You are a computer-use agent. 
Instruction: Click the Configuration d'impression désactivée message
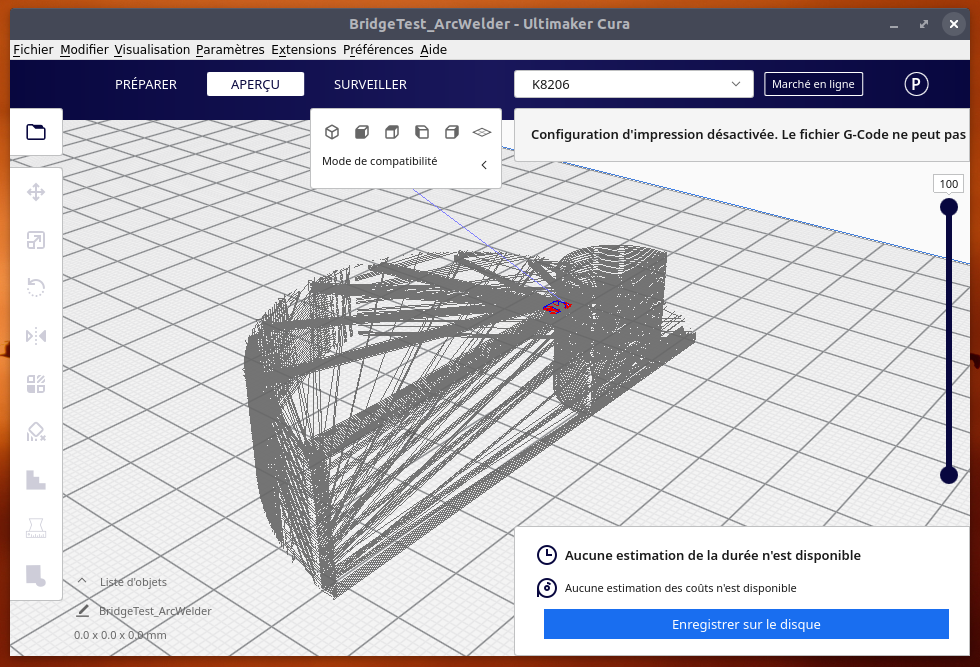(x=748, y=134)
